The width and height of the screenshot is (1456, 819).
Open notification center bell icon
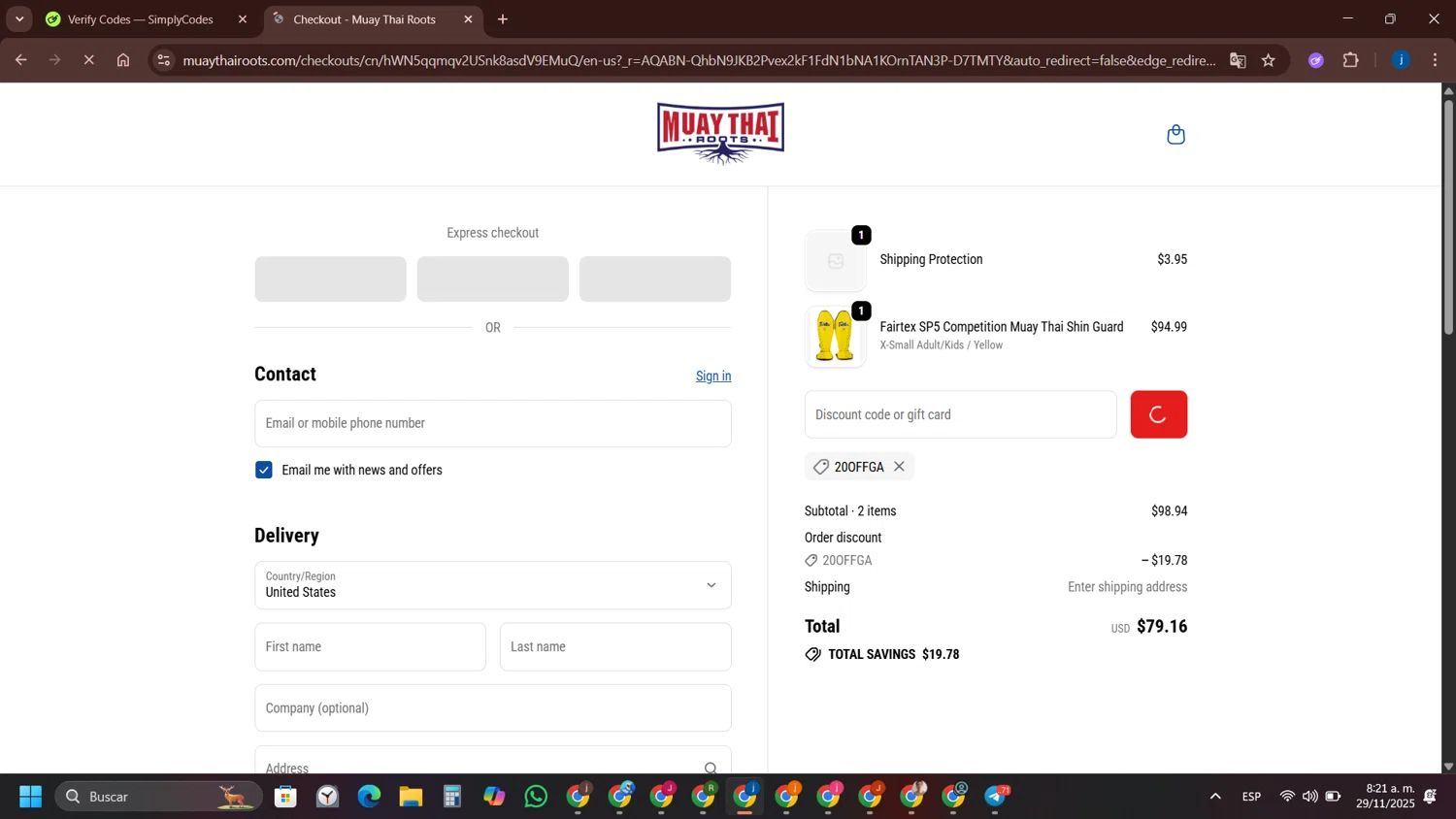pos(1430,797)
